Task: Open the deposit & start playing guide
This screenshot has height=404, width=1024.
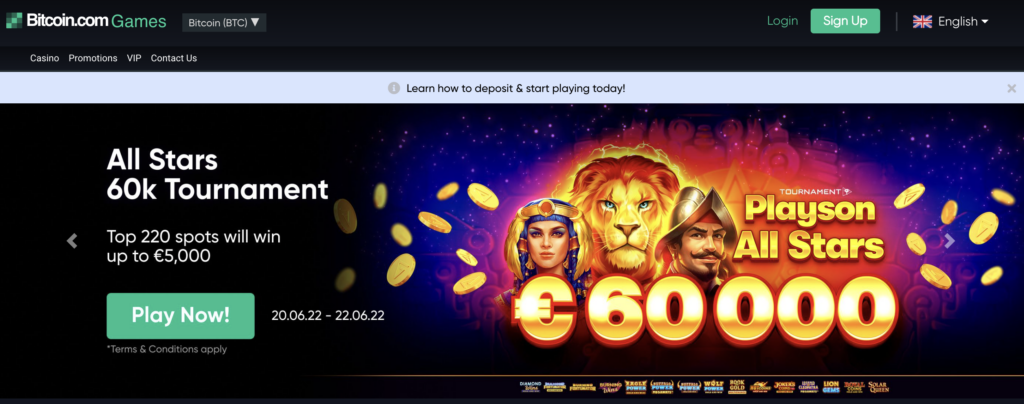Action: coord(515,88)
